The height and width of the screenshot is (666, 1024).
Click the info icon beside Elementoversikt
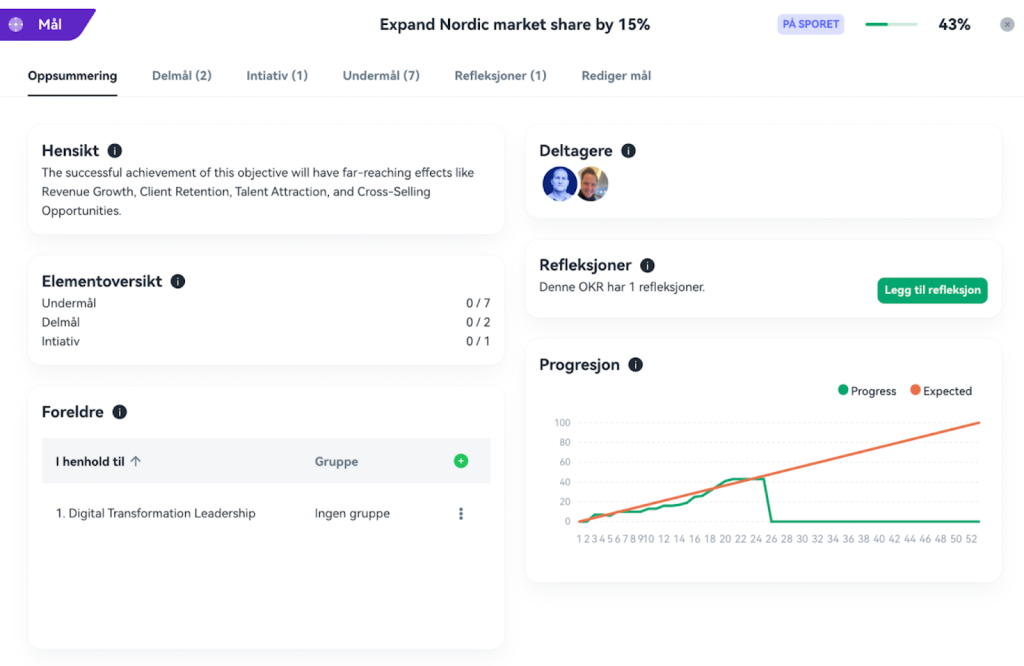point(178,282)
